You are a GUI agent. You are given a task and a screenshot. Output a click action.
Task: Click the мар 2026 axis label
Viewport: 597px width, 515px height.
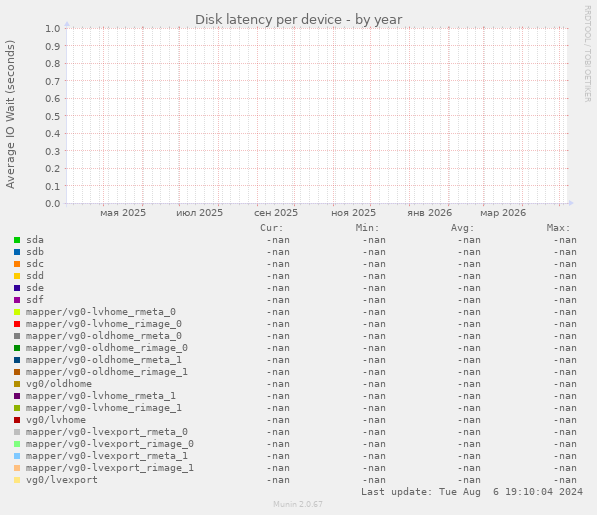503,213
